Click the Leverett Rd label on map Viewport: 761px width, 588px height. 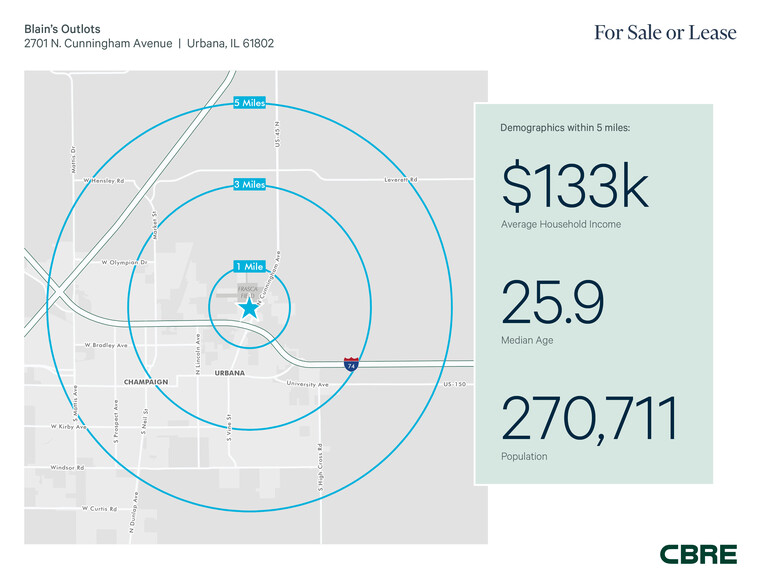[400, 180]
